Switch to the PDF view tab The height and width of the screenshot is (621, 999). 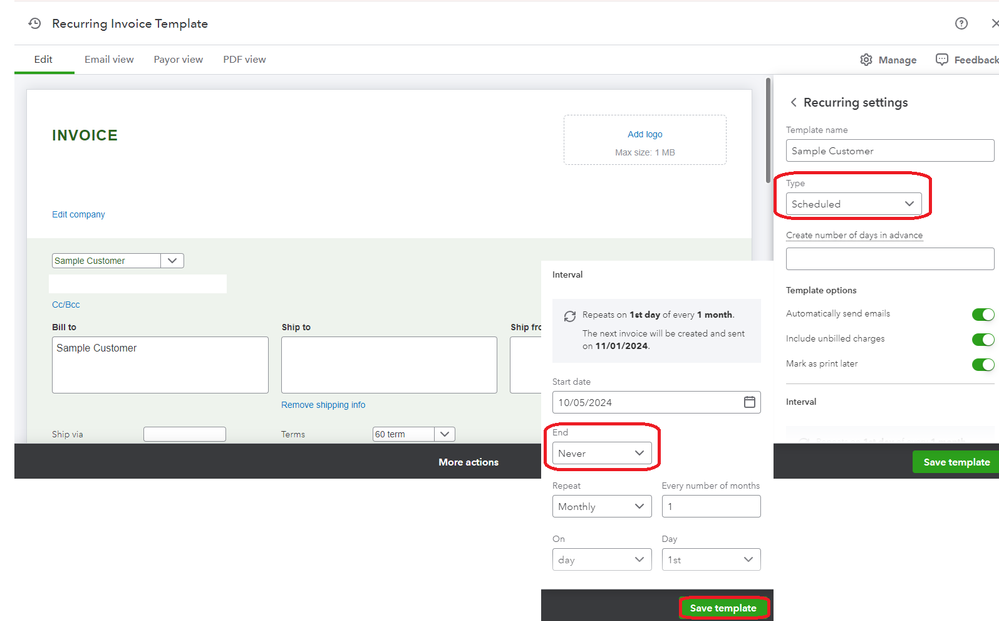(x=244, y=59)
